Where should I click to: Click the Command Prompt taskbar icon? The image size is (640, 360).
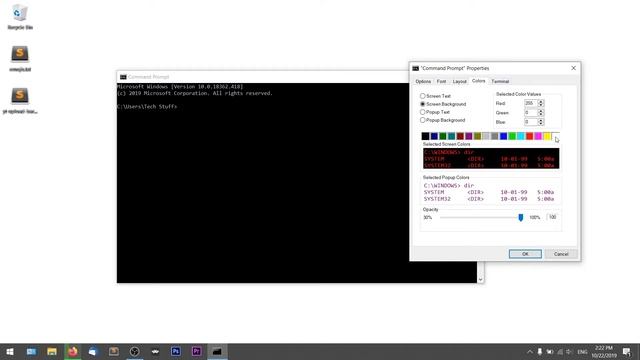coord(217,351)
